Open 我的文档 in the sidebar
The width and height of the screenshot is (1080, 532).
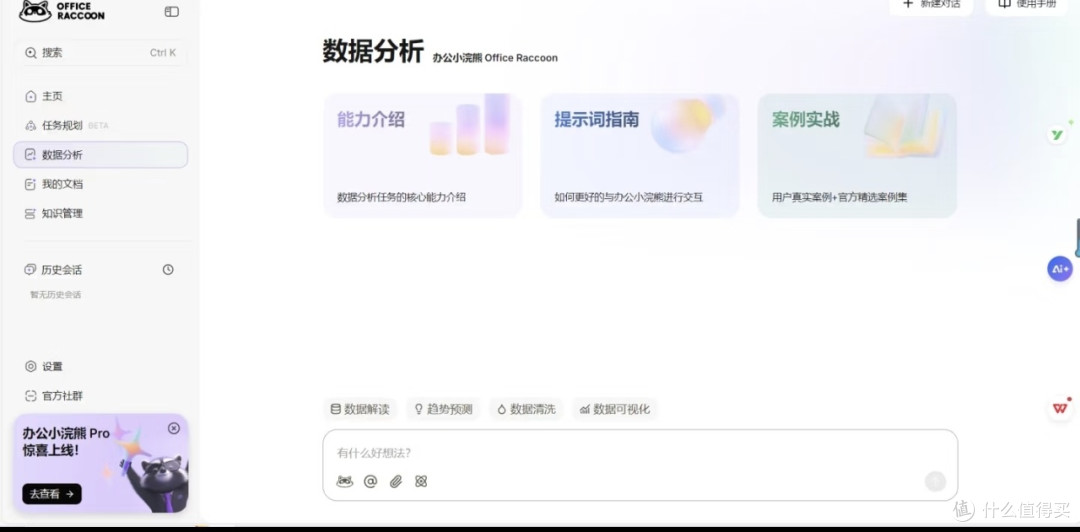(100, 184)
